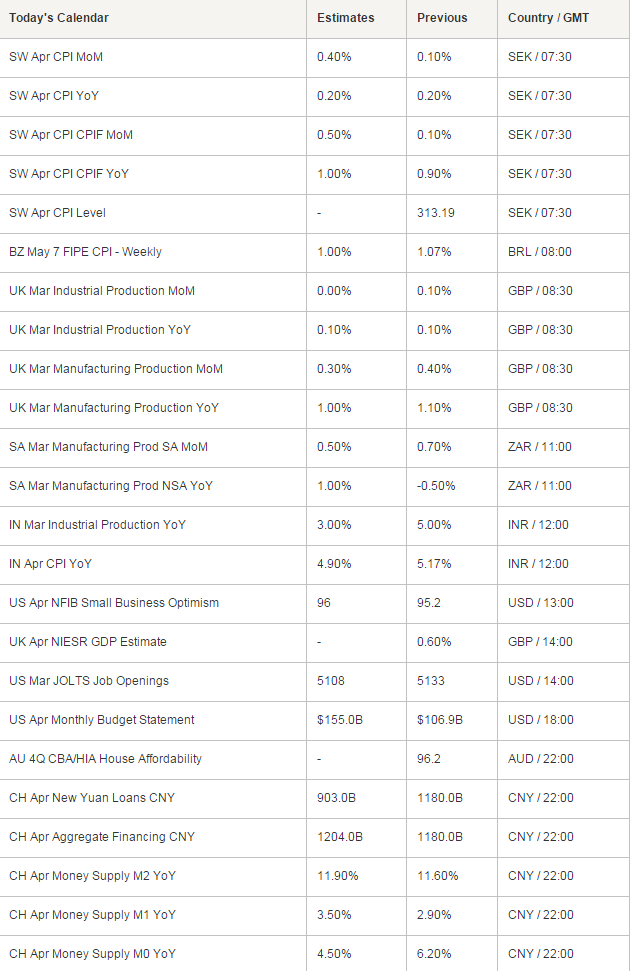Click UK Mar Manufacturing Production YoY event
The height and width of the screenshot is (971, 630).
(114, 408)
